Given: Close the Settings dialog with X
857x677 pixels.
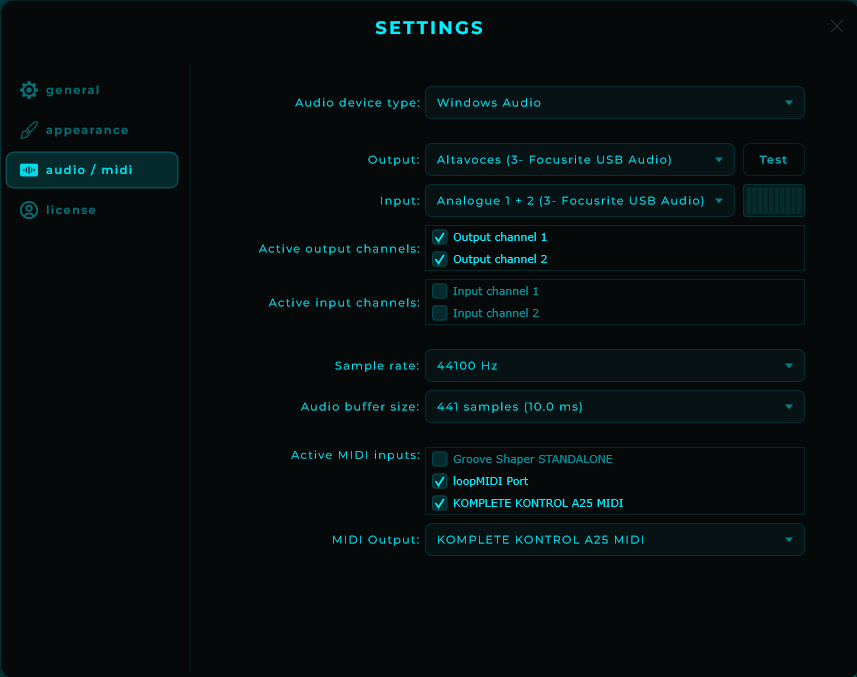Looking at the screenshot, I should tap(837, 26).
